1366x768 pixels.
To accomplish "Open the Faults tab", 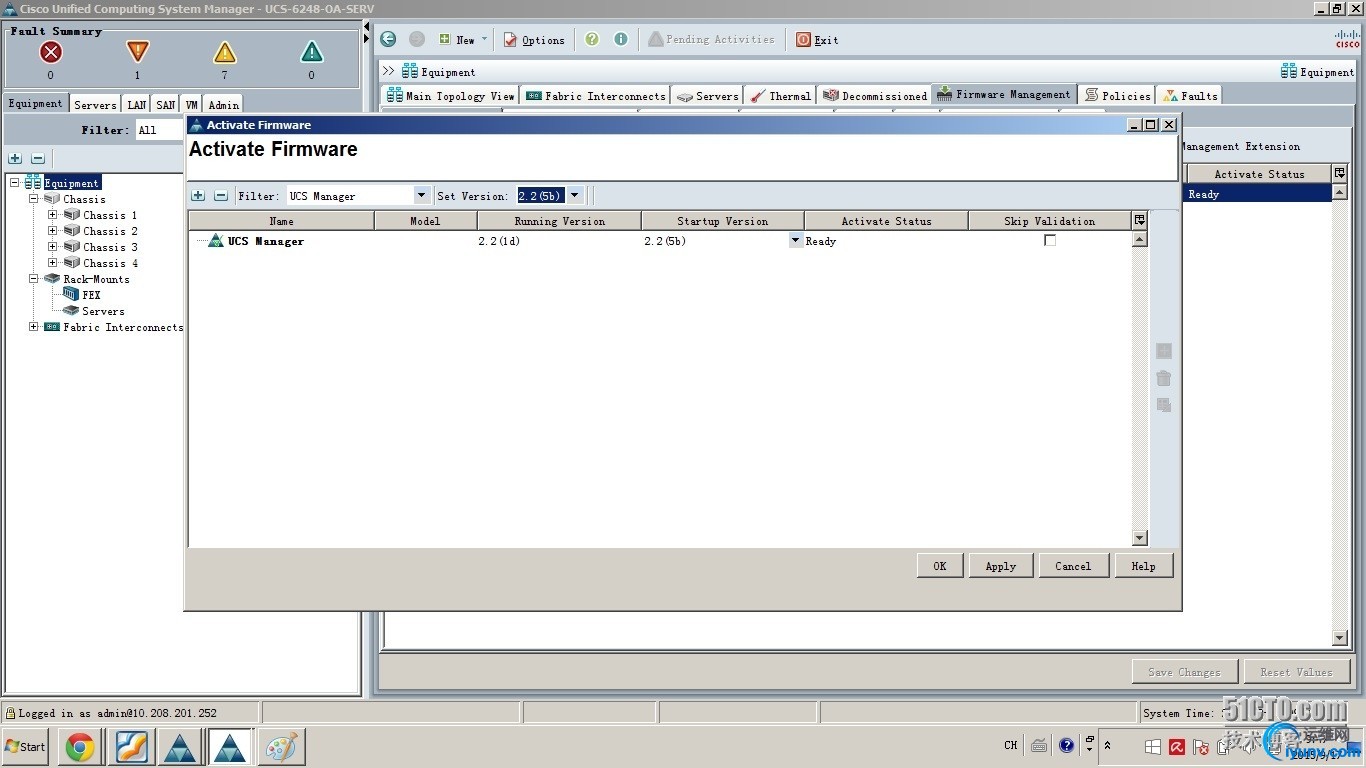I will pyautogui.click(x=1190, y=96).
